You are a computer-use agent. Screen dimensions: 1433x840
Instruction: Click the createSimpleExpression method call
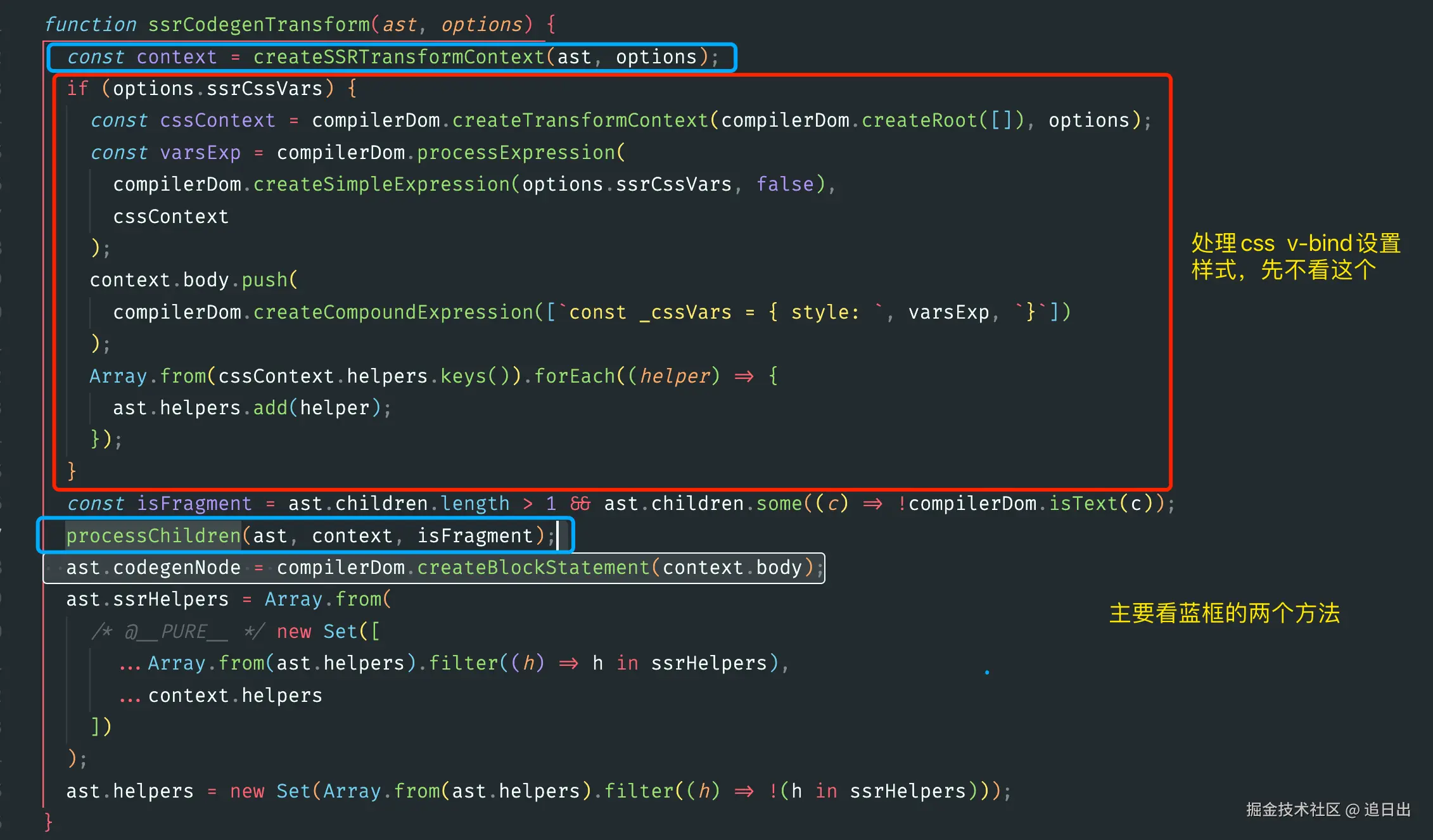[381, 184]
